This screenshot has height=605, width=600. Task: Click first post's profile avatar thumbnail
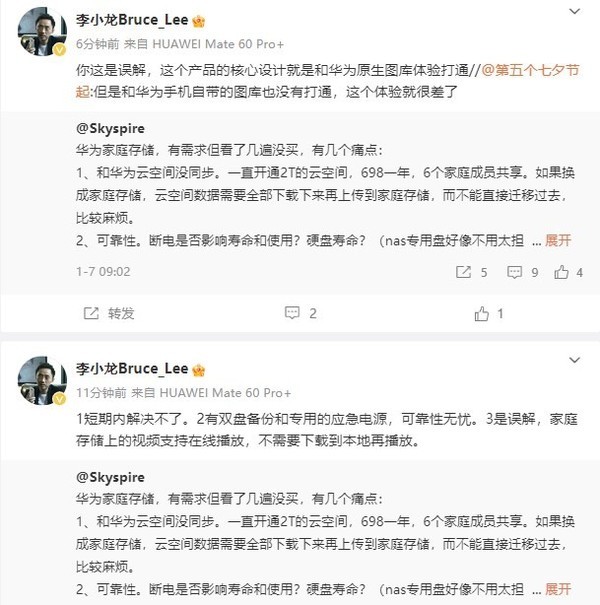[x=43, y=36]
